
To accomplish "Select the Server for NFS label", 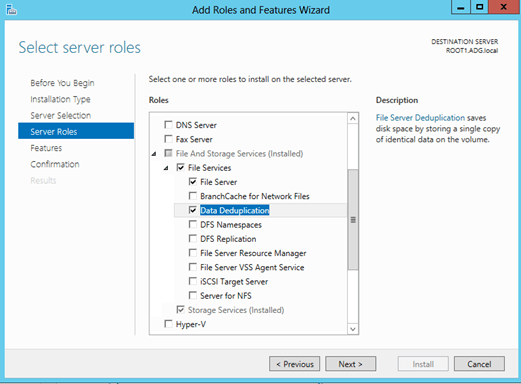I will pyautogui.click(x=226, y=296).
